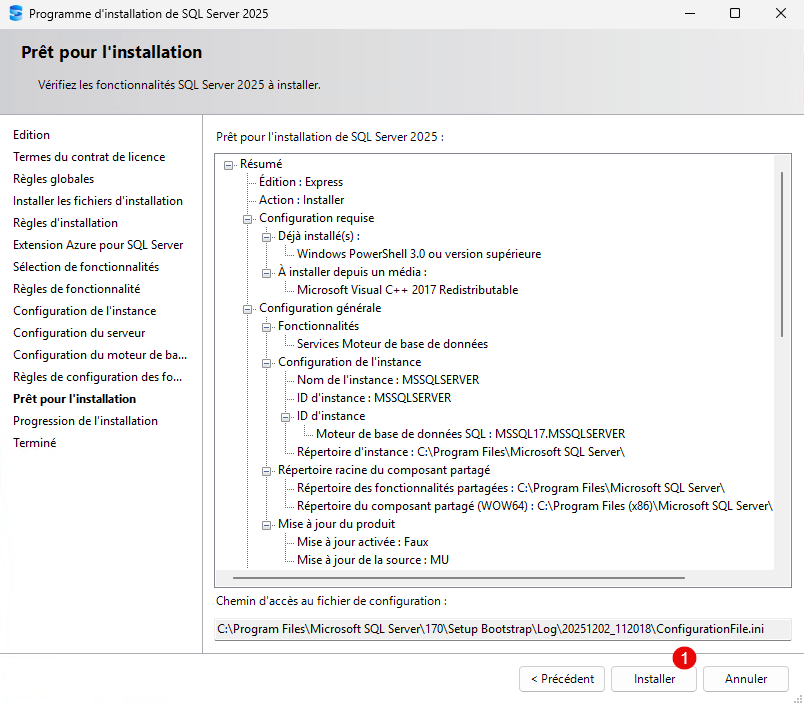Click the configuration file path field

pos(502,629)
